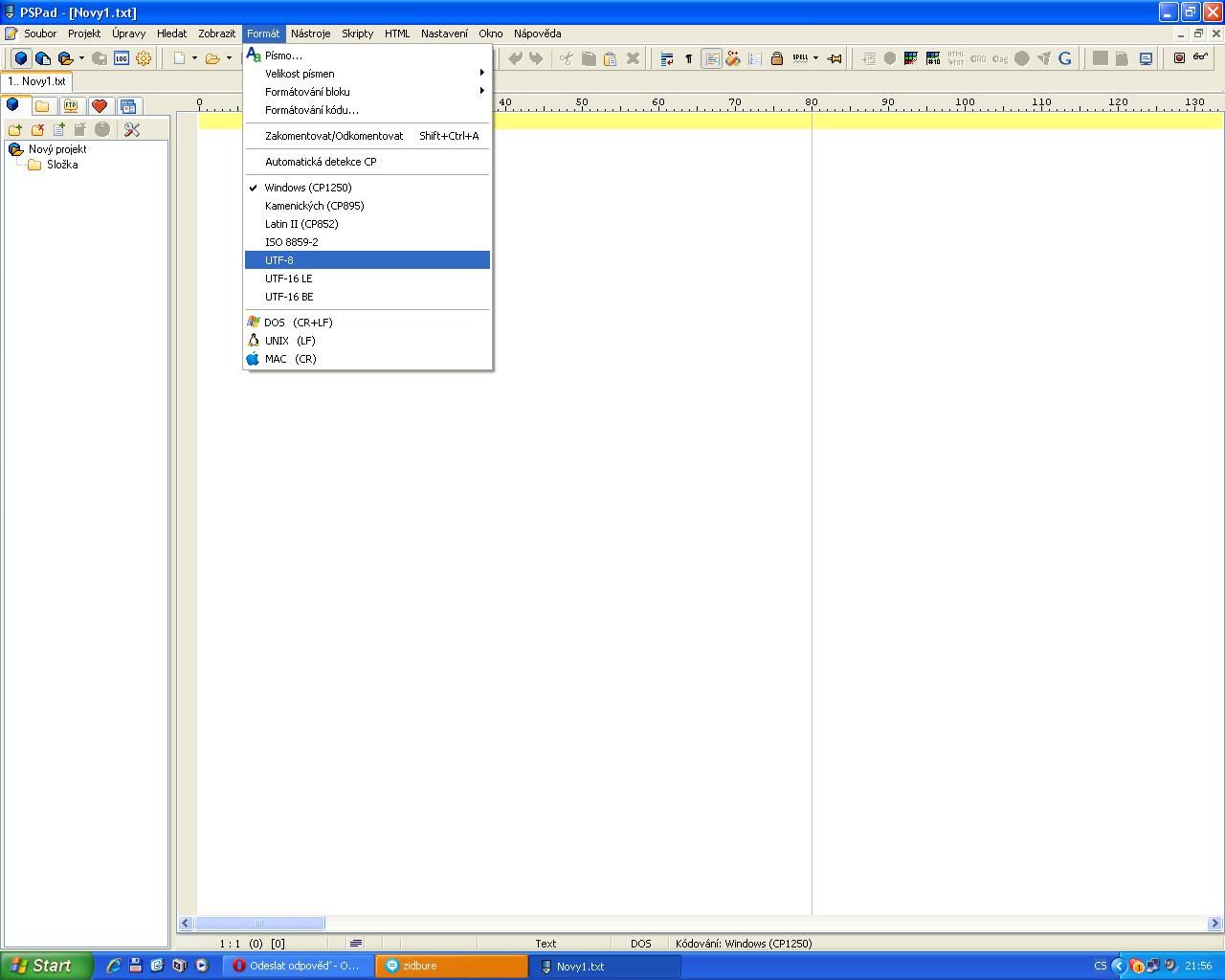
Task: Open the Nástroje menu
Action: [x=310, y=33]
